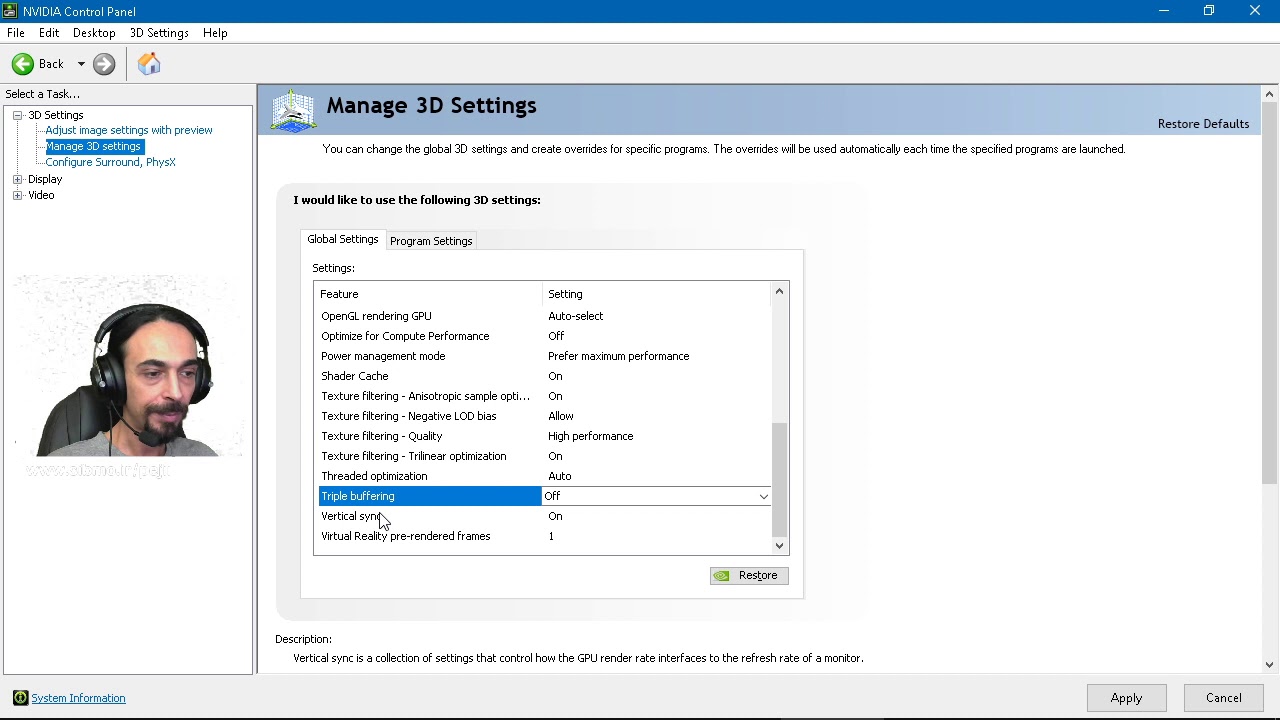1280x720 pixels.
Task: Click the Restore button with NVIDIA logo
Action: click(x=749, y=575)
